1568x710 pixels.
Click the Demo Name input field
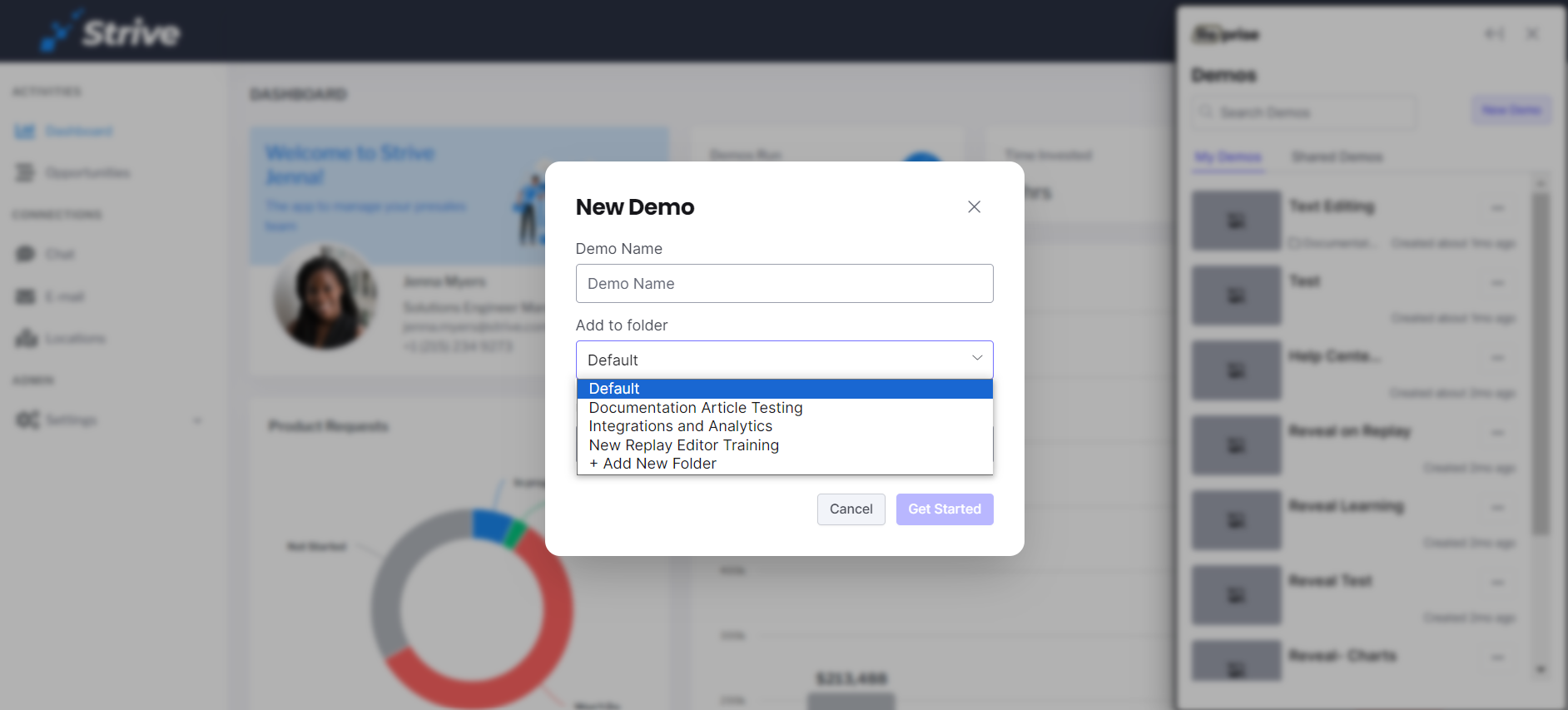[784, 284]
